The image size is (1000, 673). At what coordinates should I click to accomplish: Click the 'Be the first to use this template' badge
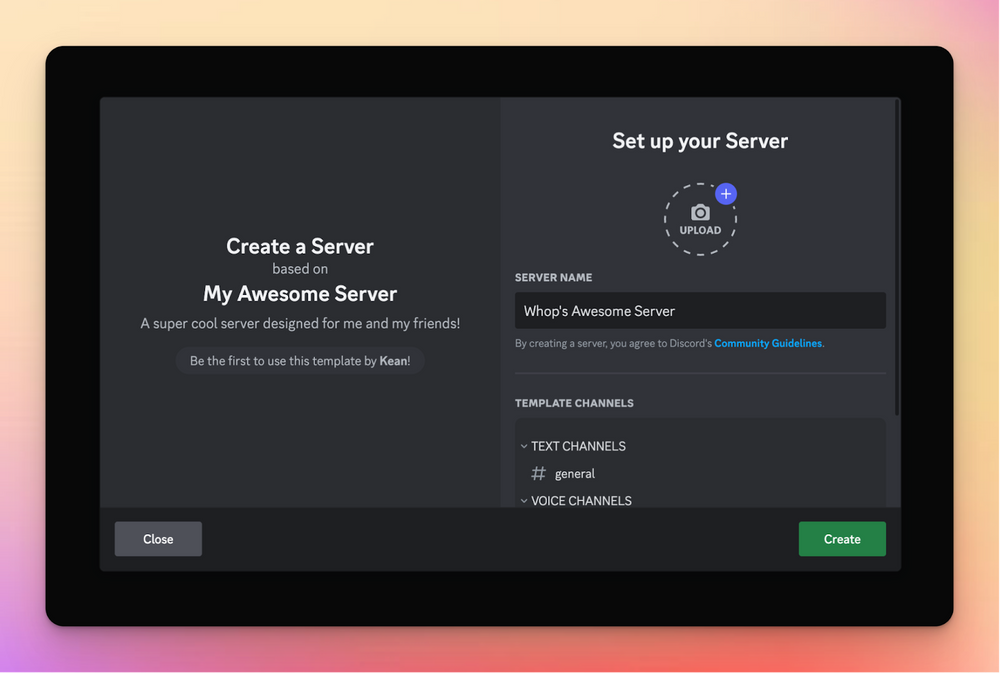click(x=299, y=361)
